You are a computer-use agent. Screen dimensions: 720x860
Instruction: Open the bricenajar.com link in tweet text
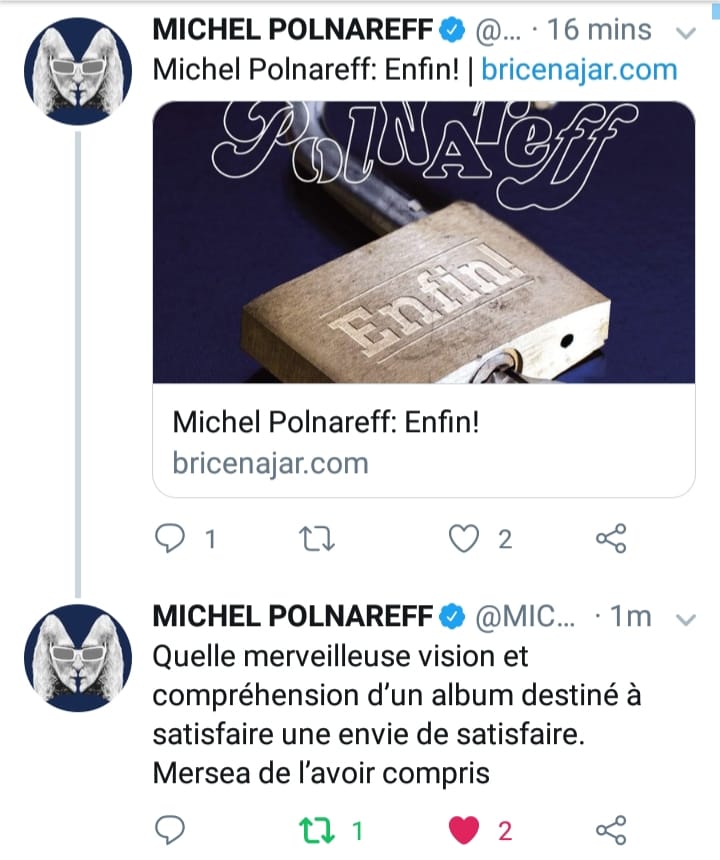point(579,70)
